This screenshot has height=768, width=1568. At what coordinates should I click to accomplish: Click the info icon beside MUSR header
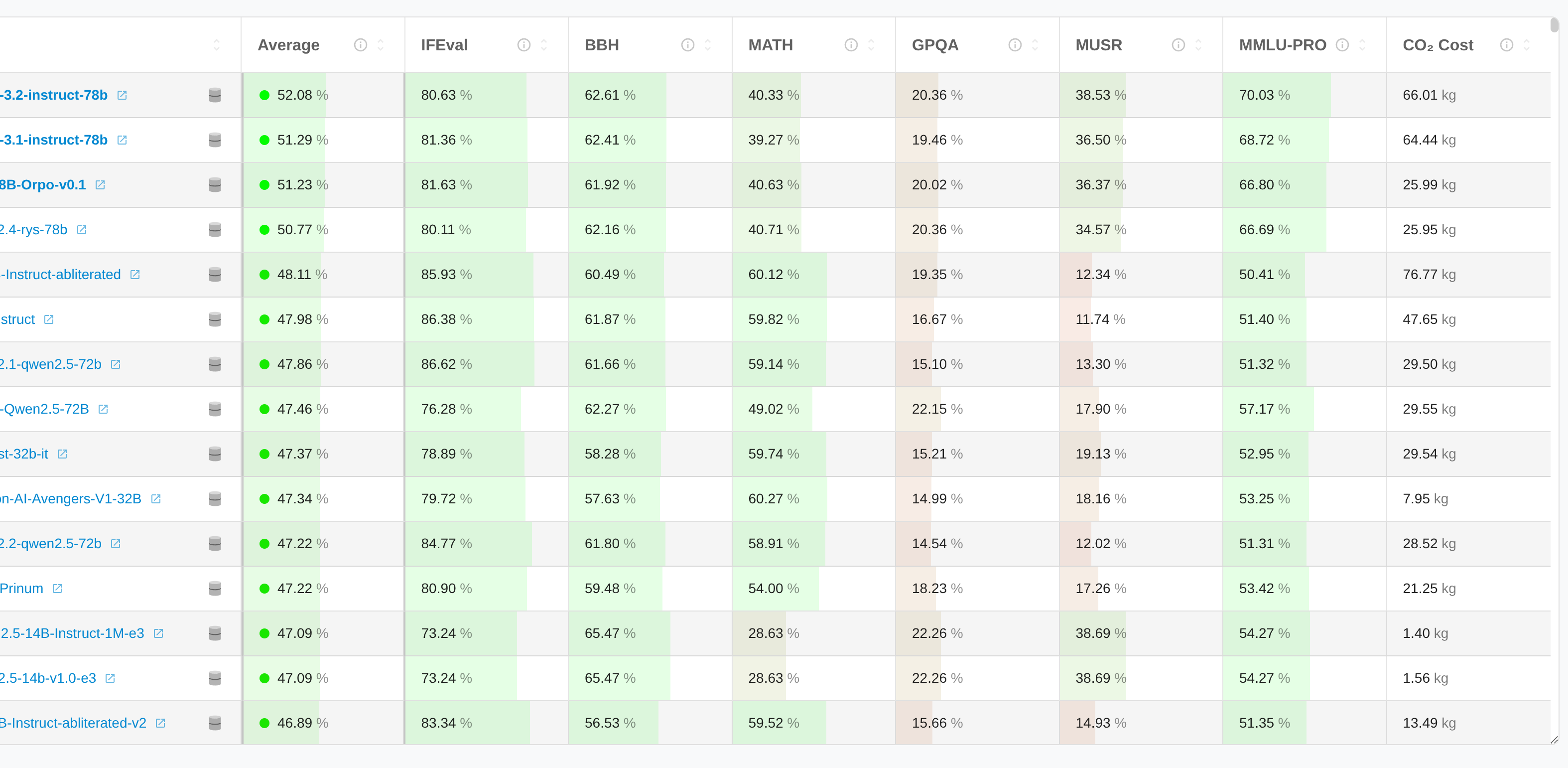(x=1178, y=45)
